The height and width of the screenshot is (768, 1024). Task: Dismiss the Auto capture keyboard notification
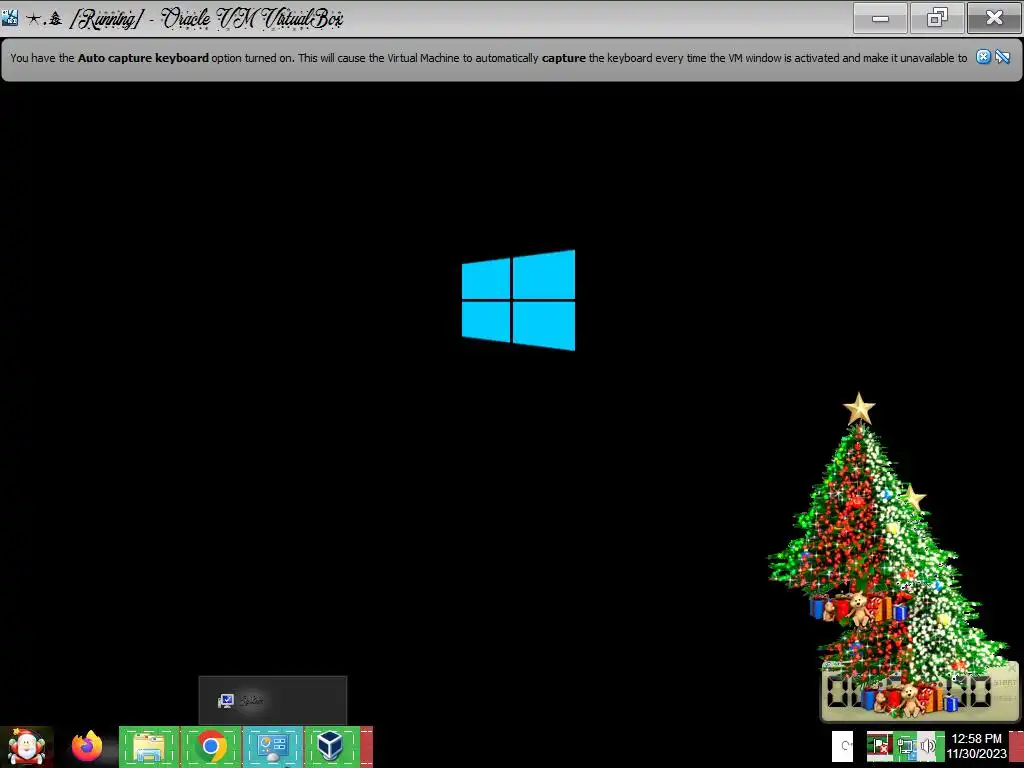(983, 57)
